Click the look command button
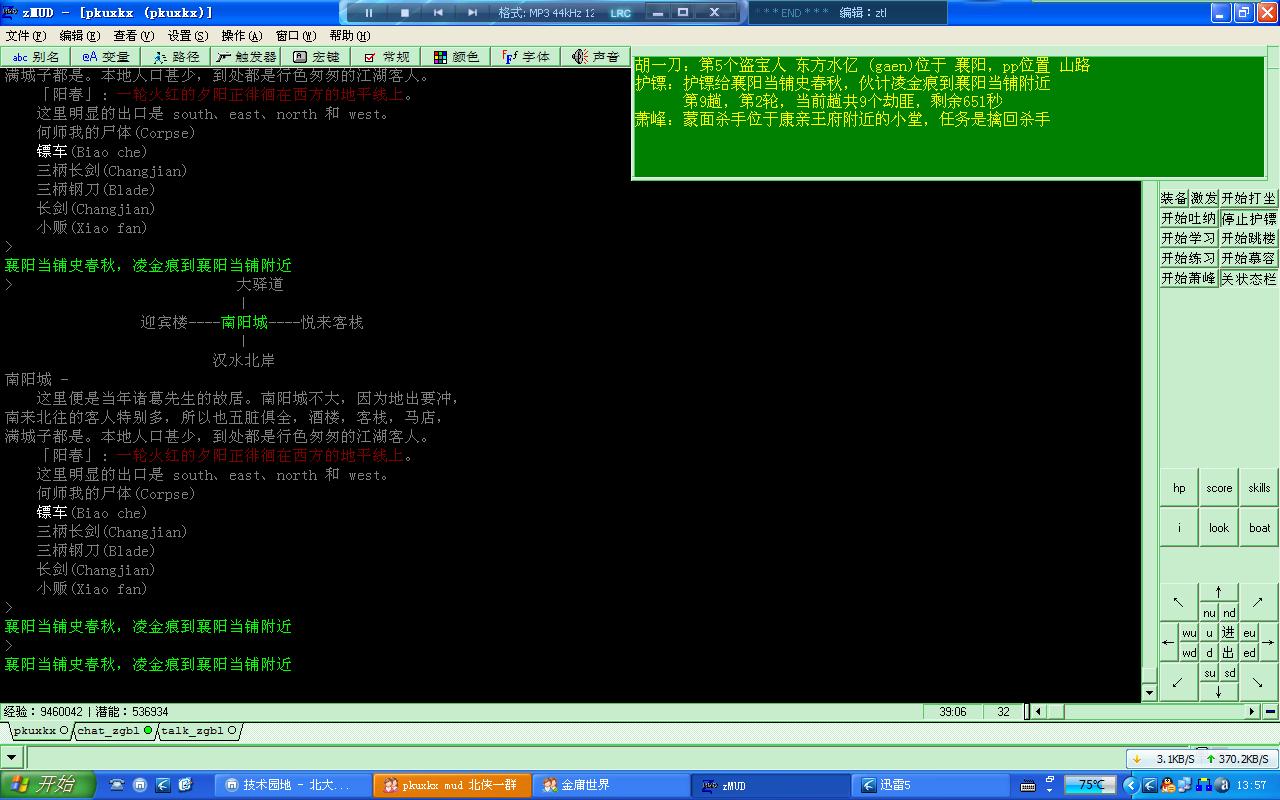 pos(1219,528)
